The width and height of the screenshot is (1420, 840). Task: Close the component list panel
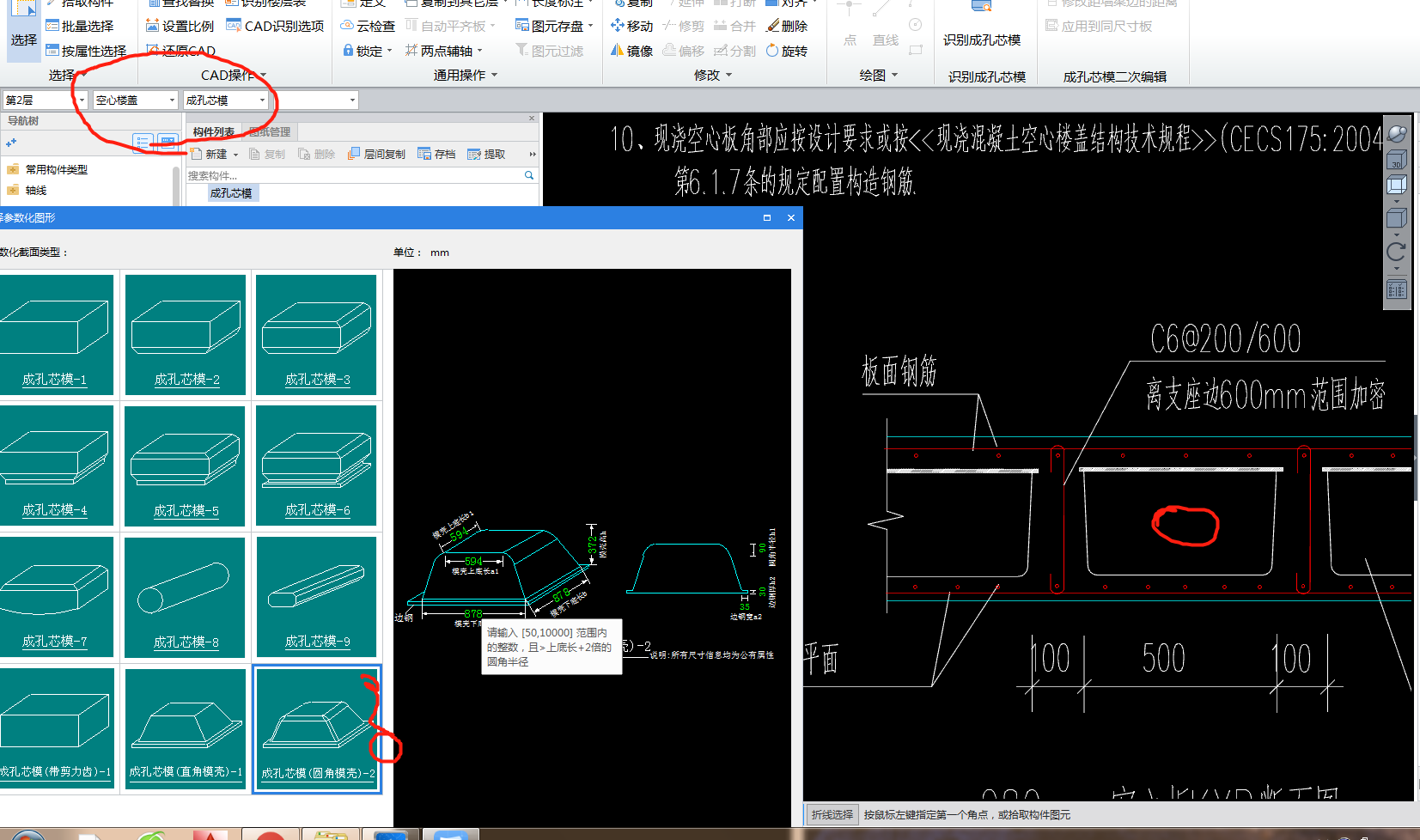pos(532,119)
